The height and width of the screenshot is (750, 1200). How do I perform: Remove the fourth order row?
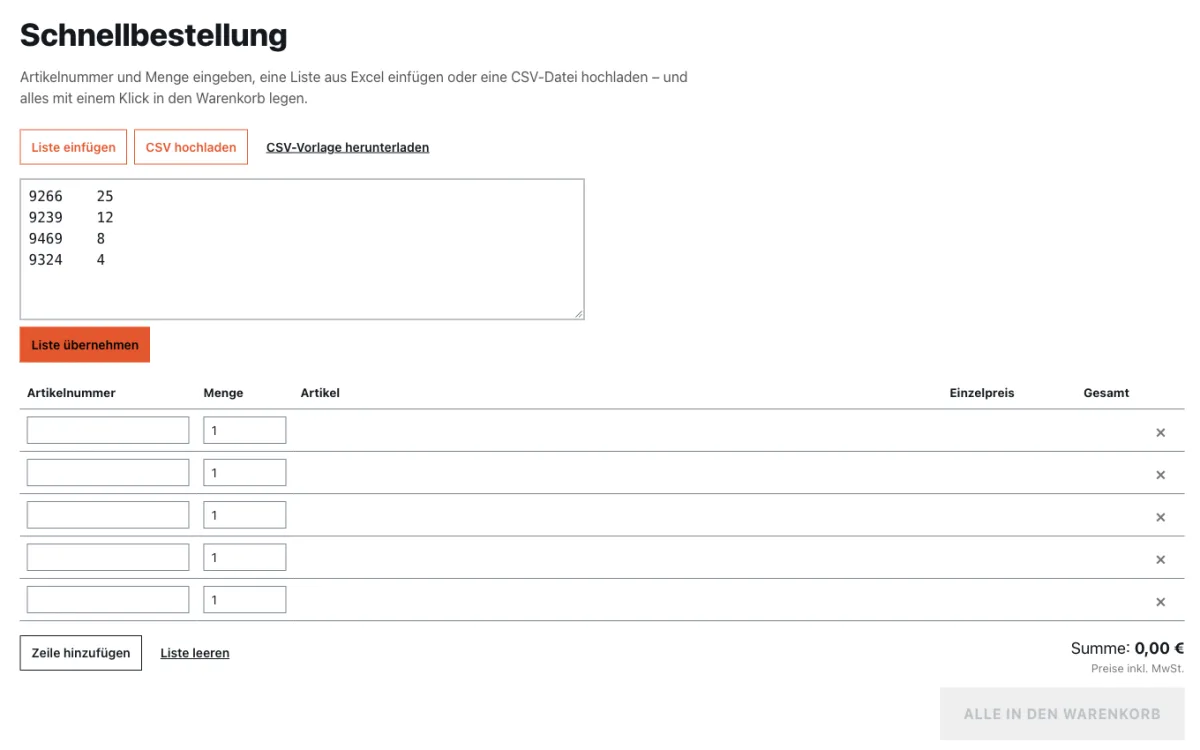pyautogui.click(x=1160, y=560)
